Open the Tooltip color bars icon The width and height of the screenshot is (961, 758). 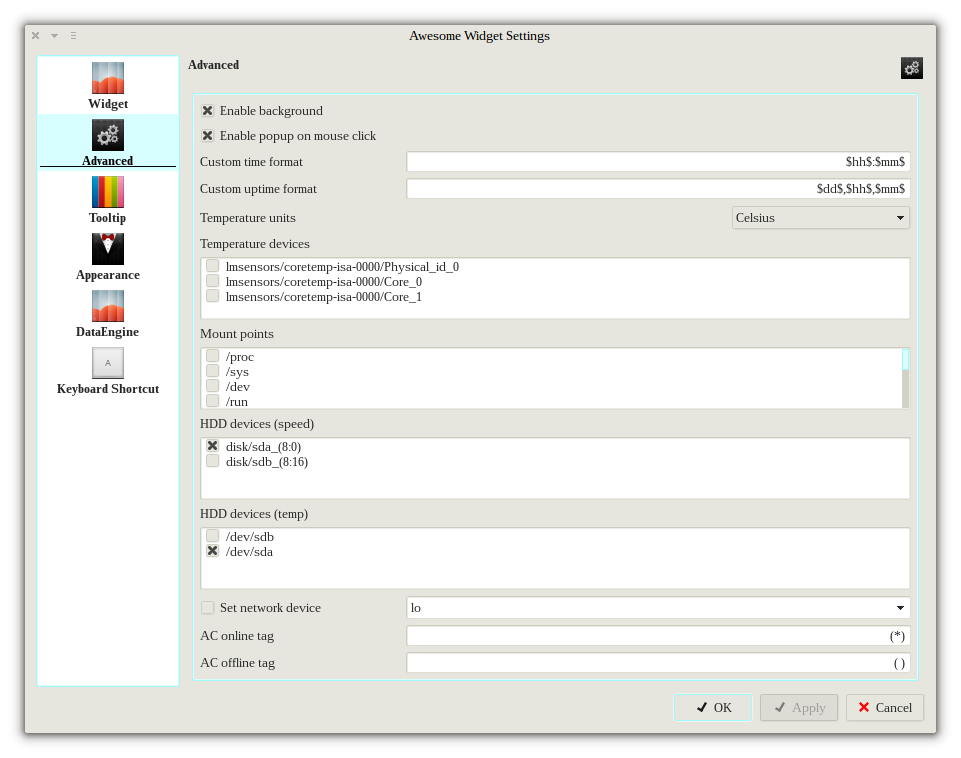tap(108, 192)
